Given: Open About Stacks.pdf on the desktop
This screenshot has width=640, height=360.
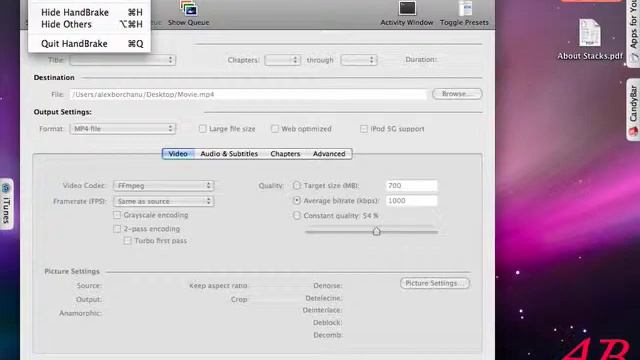Looking at the screenshot, I should 590,39.
